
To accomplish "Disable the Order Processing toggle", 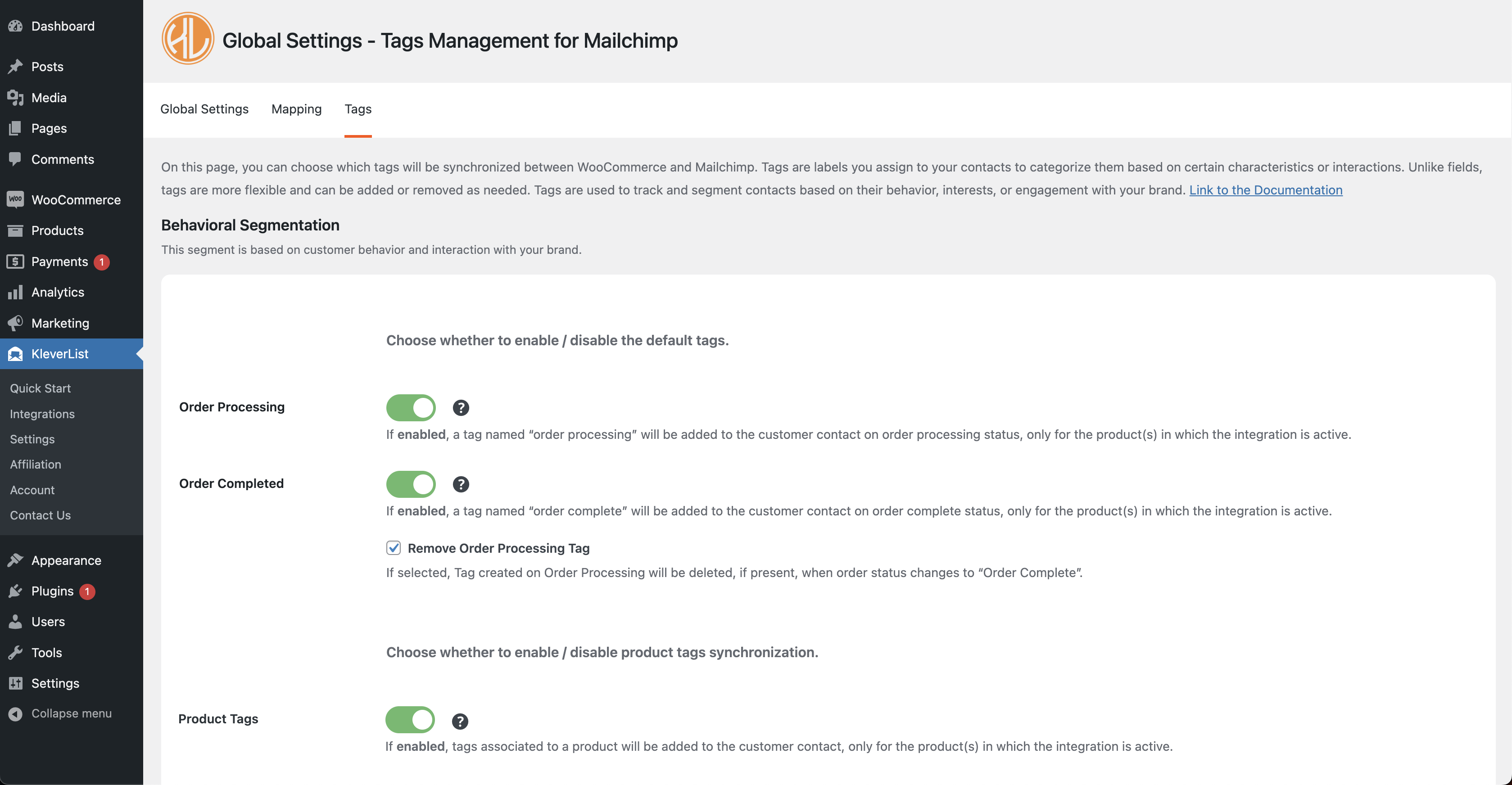I will (x=411, y=407).
